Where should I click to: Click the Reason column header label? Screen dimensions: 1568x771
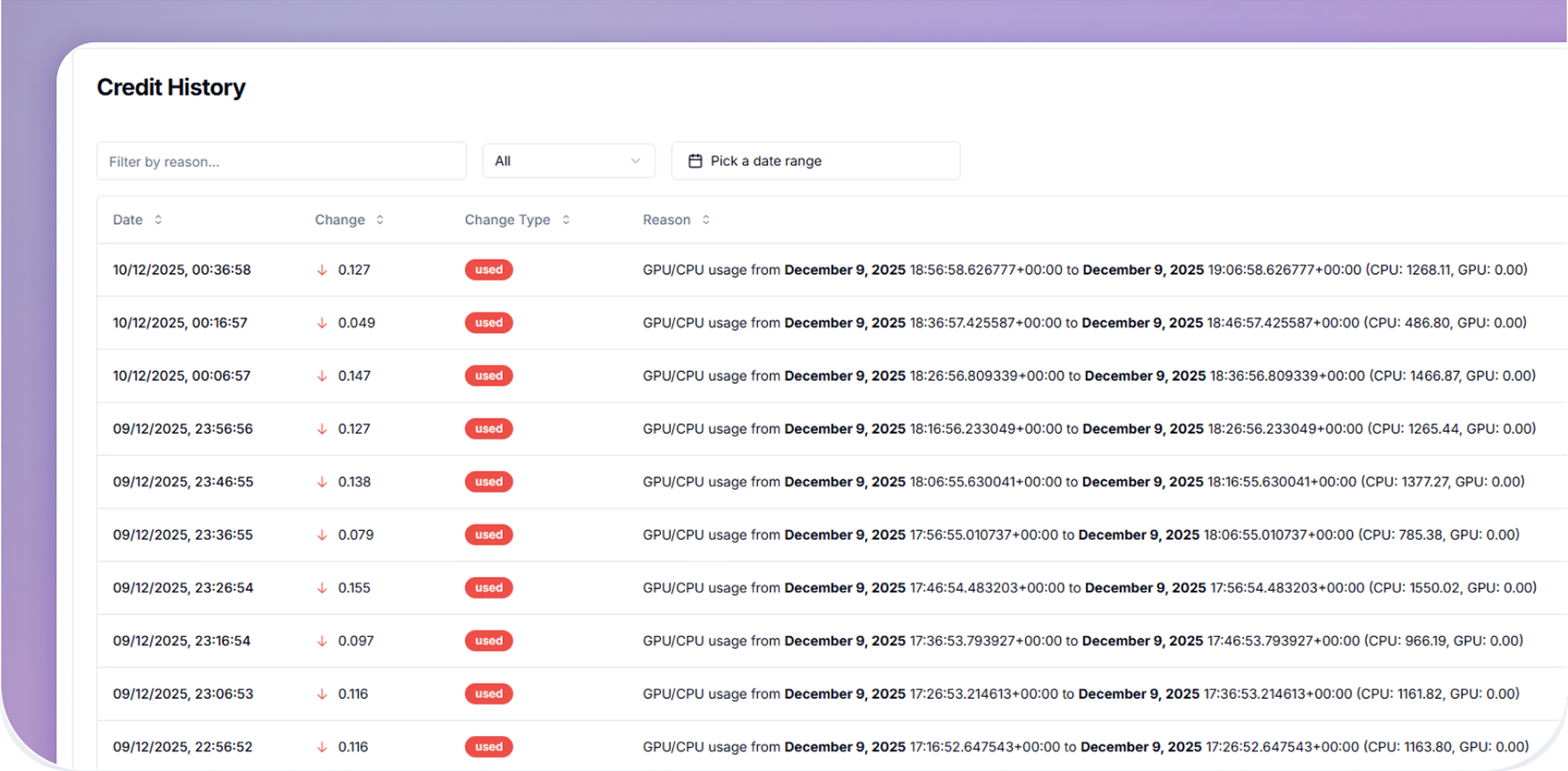(666, 220)
